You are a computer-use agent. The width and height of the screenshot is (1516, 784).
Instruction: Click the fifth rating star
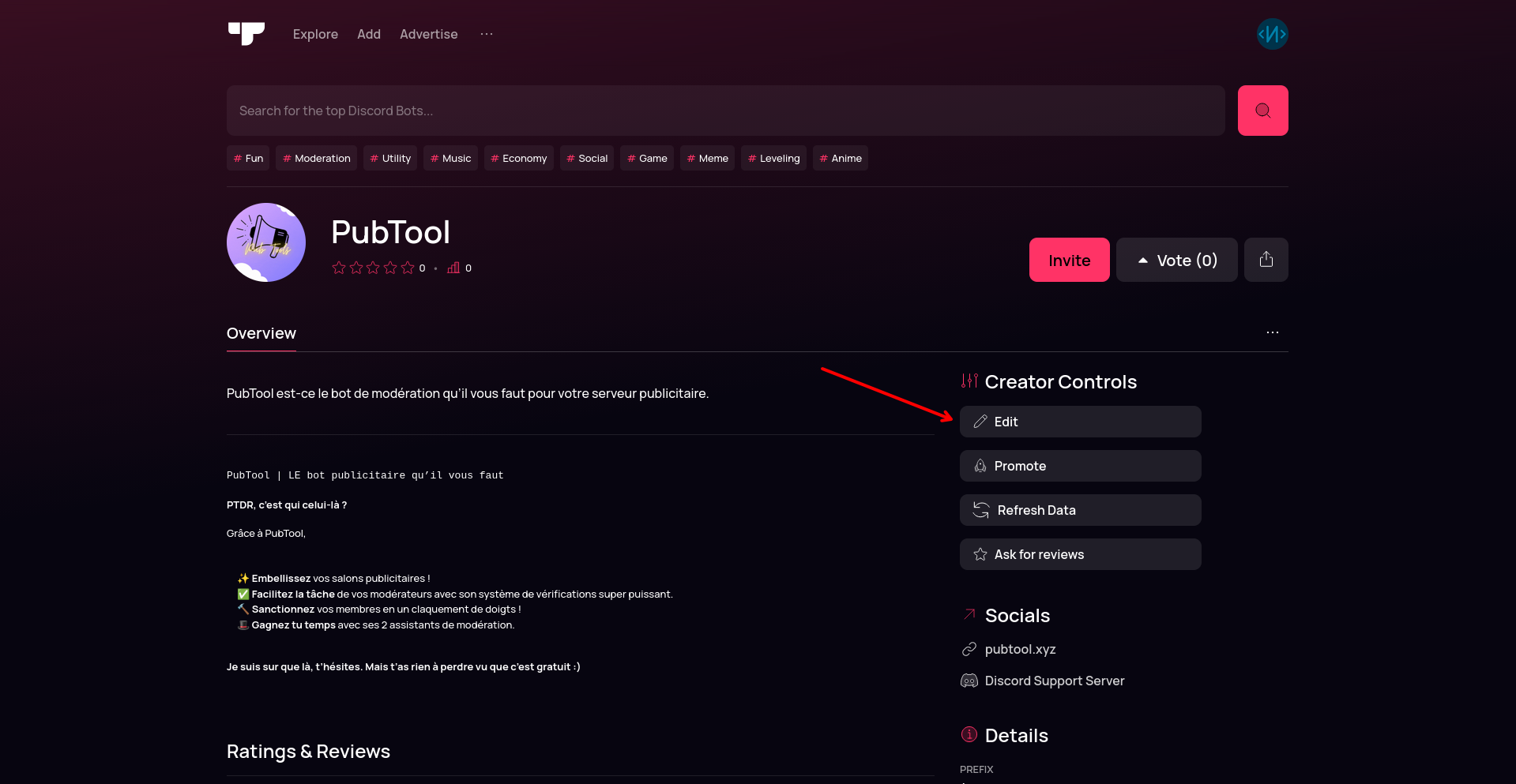pos(408,268)
